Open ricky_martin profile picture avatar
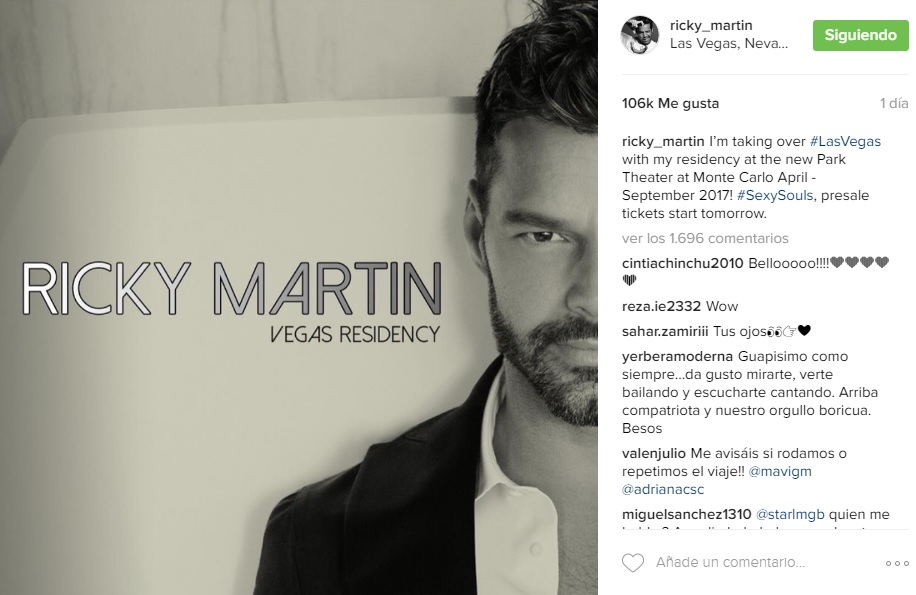Image resolution: width=916 pixels, height=595 pixels. pyautogui.click(x=640, y=35)
